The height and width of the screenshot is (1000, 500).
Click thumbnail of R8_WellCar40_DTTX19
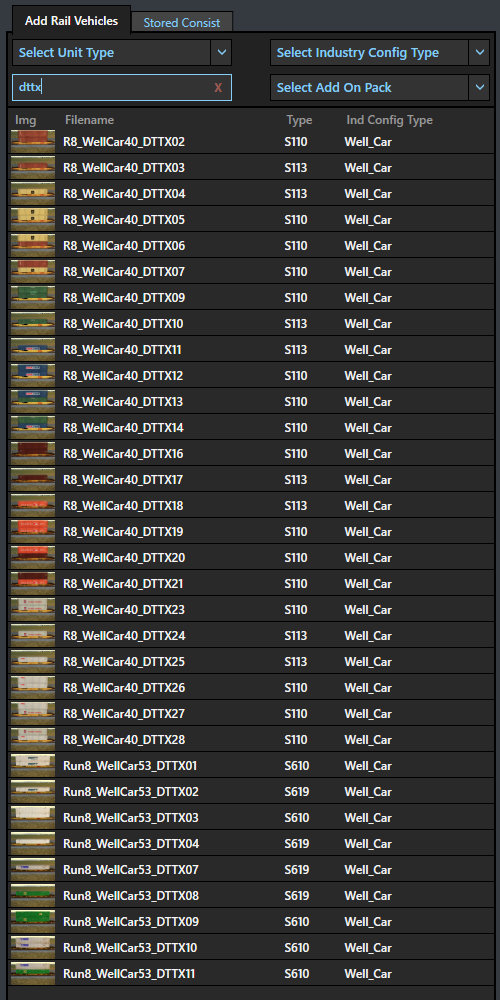tap(33, 532)
